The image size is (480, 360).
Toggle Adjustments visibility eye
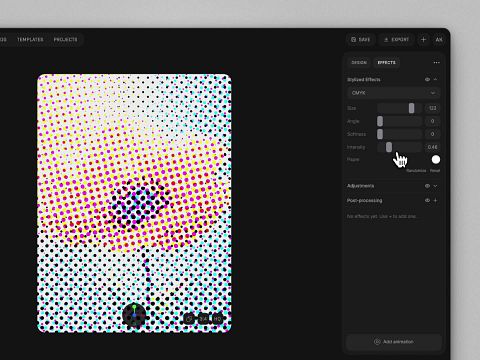click(x=427, y=186)
